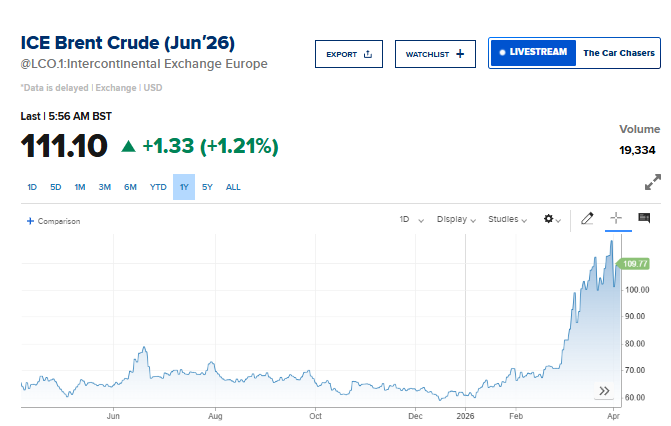
Task: Expand the Display dropdown
Action: coord(455,219)
